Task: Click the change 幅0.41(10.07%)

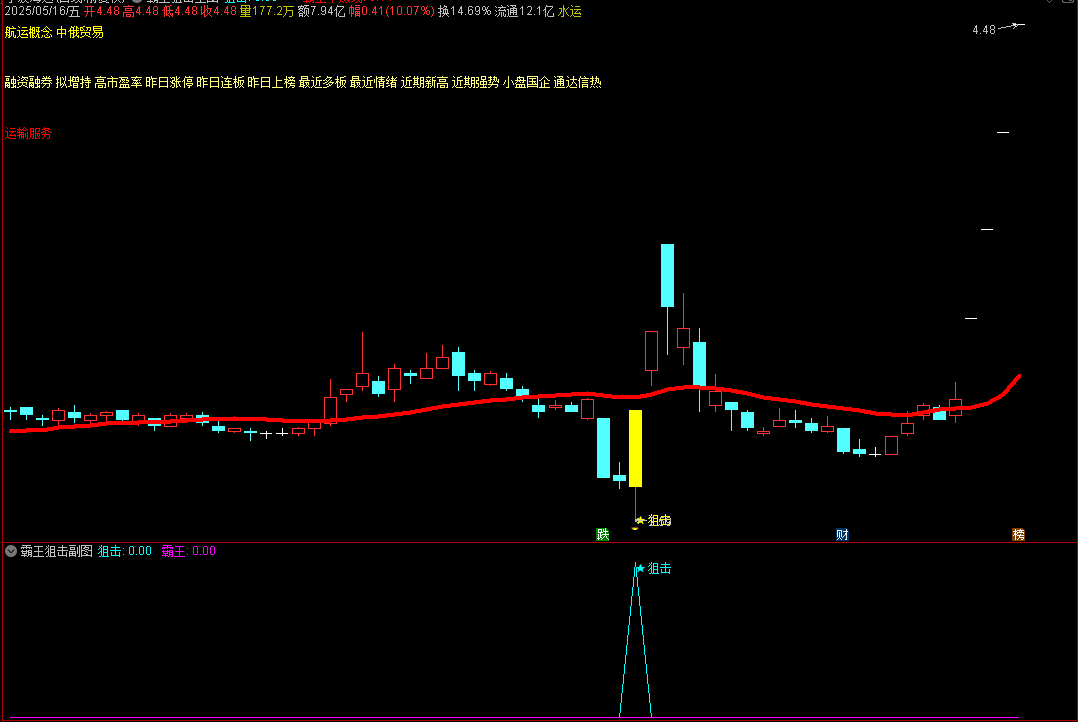Action: tap(392, 11)
